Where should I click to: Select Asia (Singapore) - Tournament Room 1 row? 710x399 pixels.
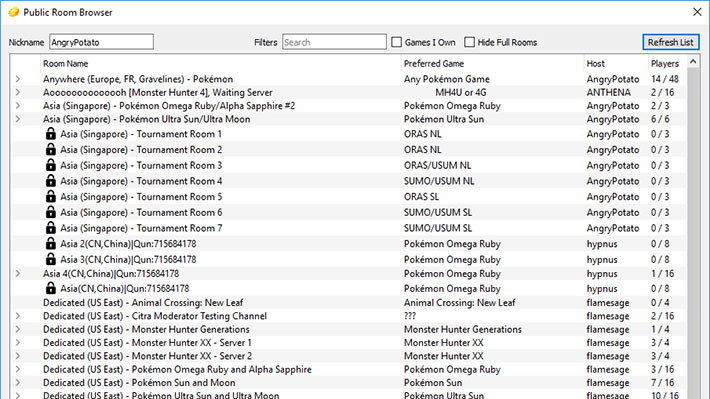tap(348, 134)
